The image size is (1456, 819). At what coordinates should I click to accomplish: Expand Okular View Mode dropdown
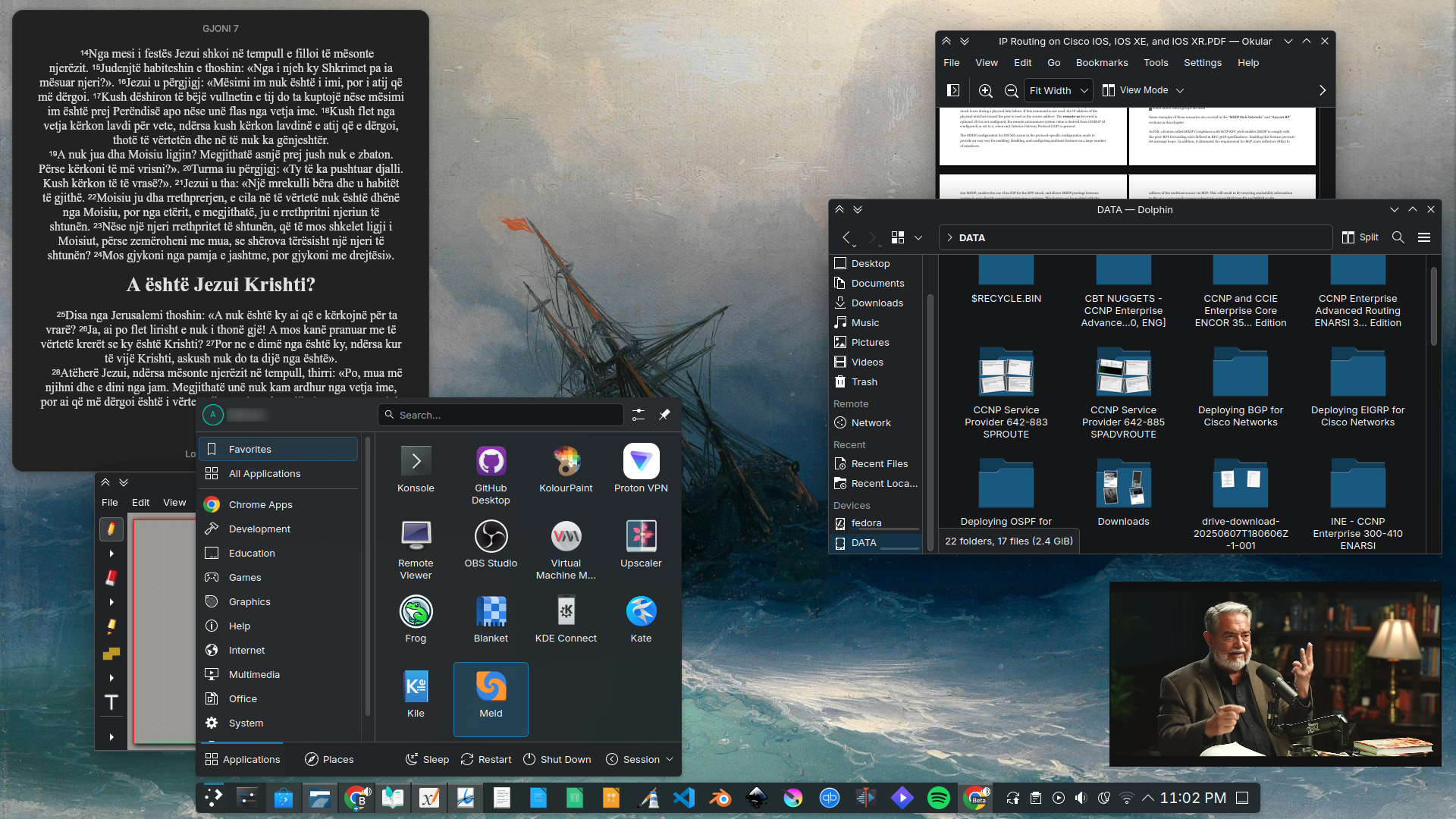tap(1144, 90)
